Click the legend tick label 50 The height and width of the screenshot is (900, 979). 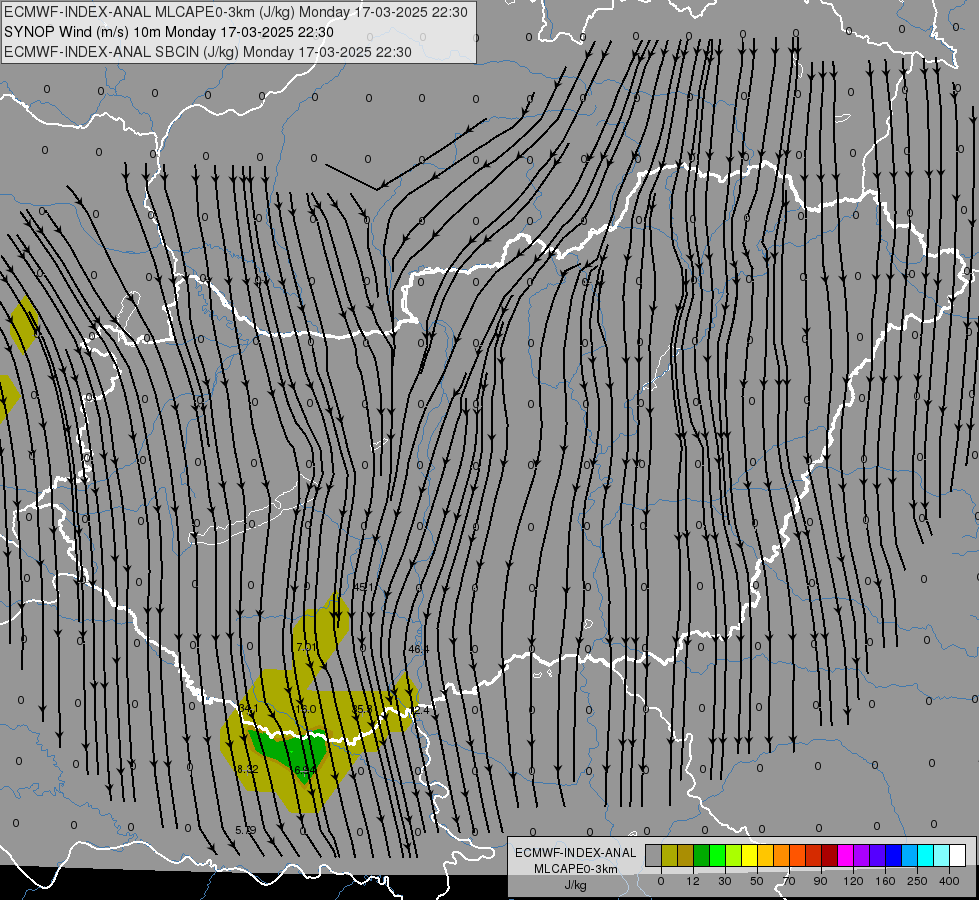click(757, 881)
